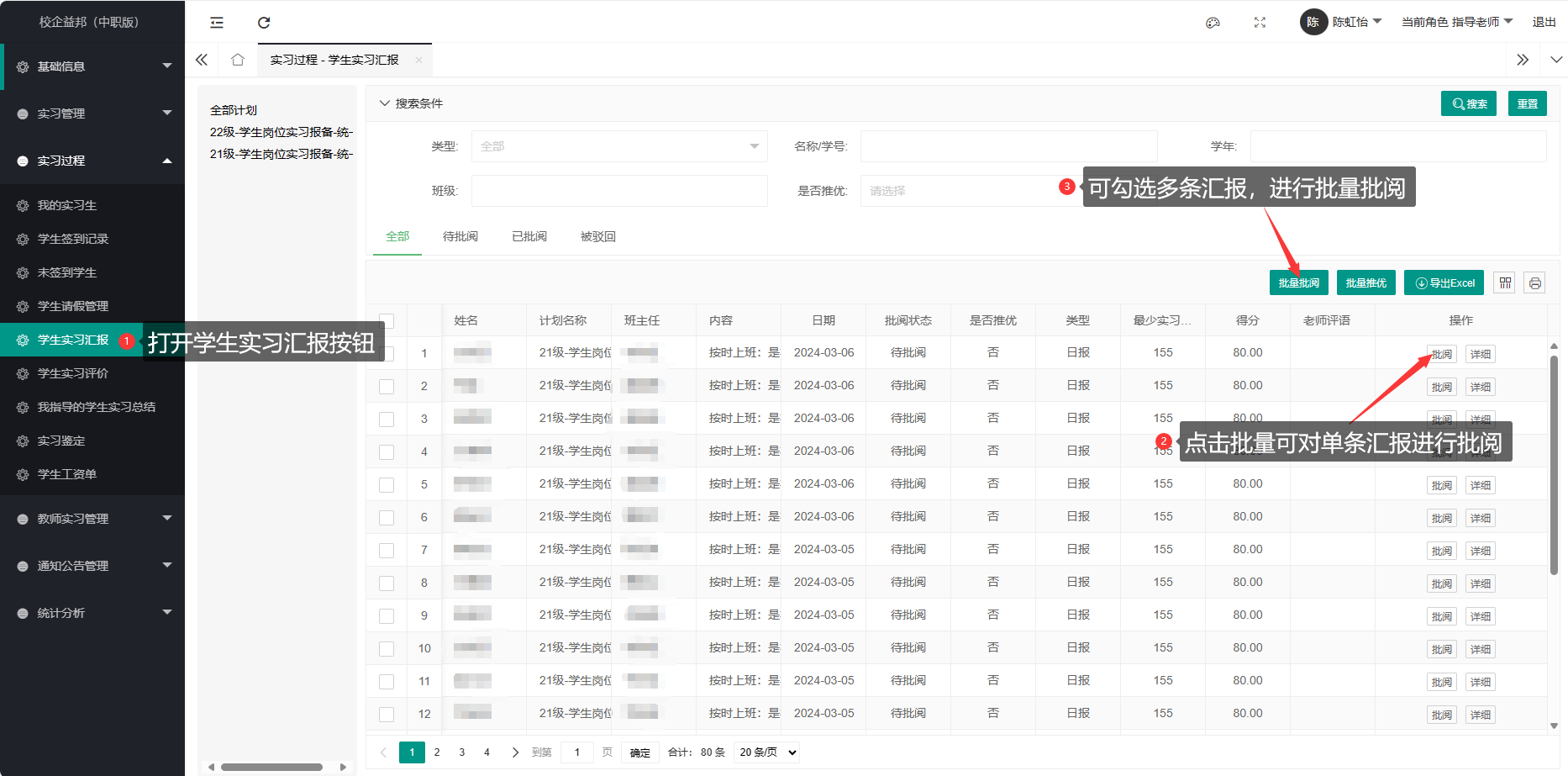The width and height of the screenshot is (1568, 776).
Task: Open the theme palette icon
Action: (x=1213, y=23)
